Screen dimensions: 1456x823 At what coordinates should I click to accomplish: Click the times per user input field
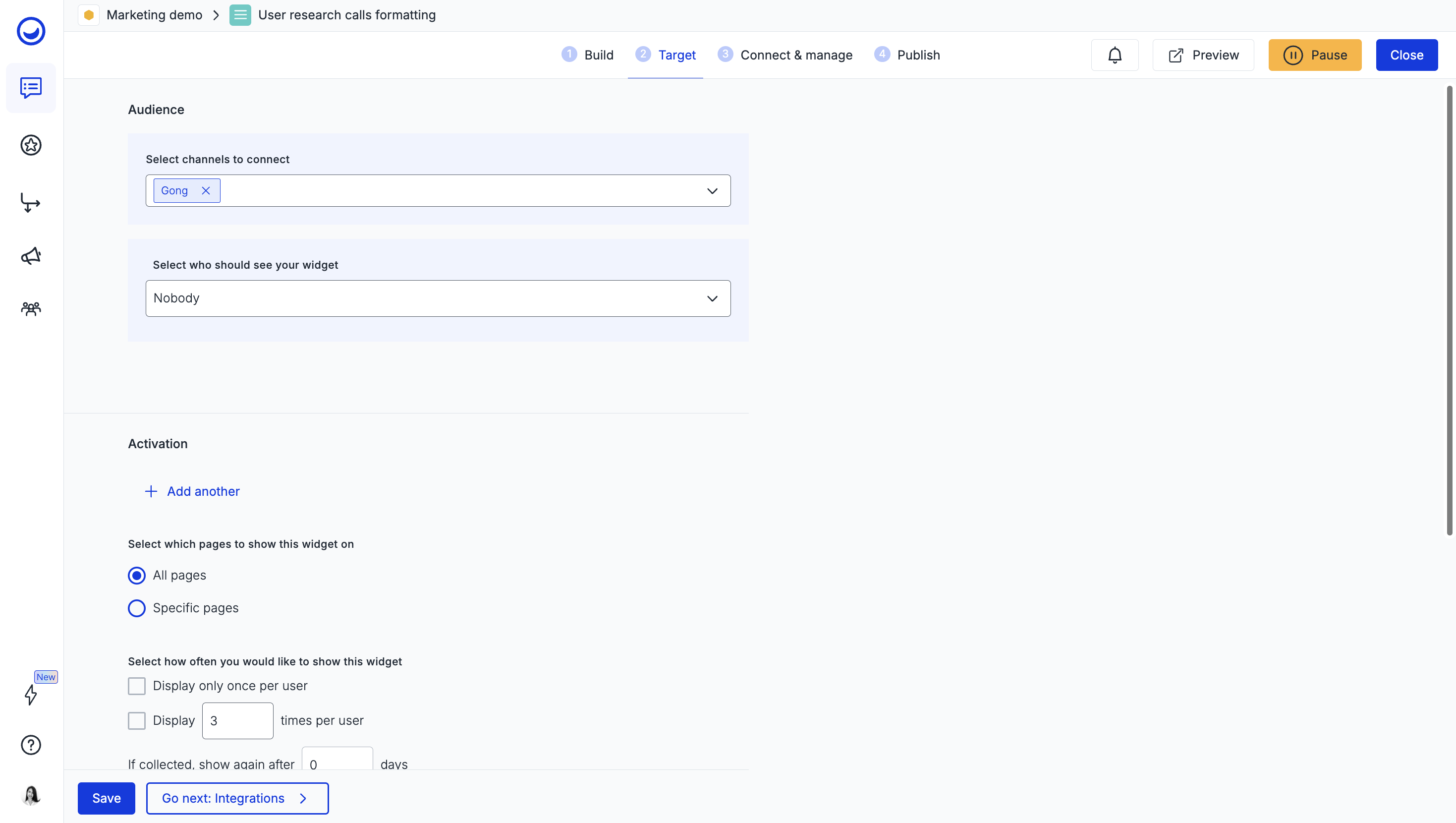click(237, 720)
